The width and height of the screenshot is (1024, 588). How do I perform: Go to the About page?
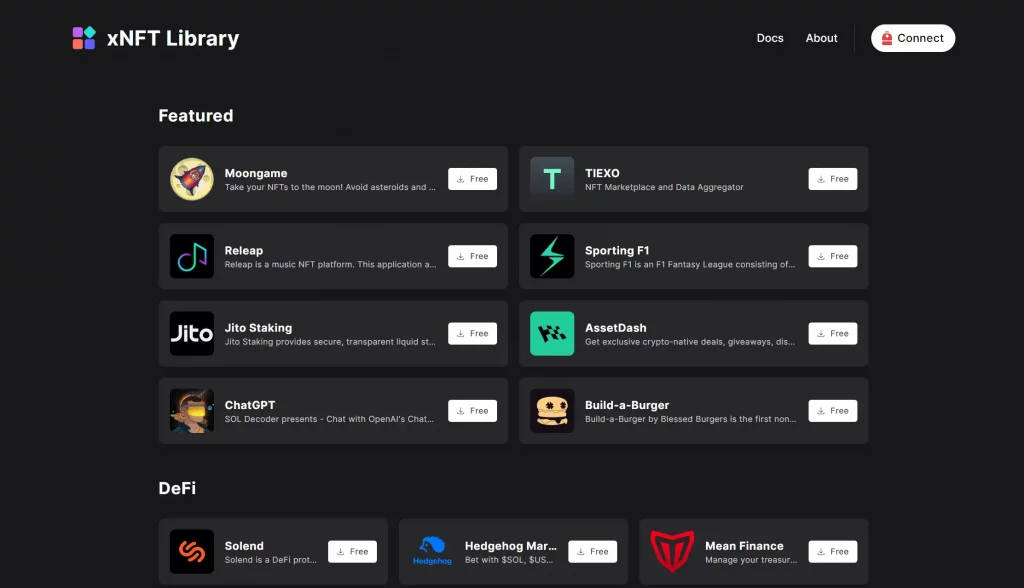(821, 38)
